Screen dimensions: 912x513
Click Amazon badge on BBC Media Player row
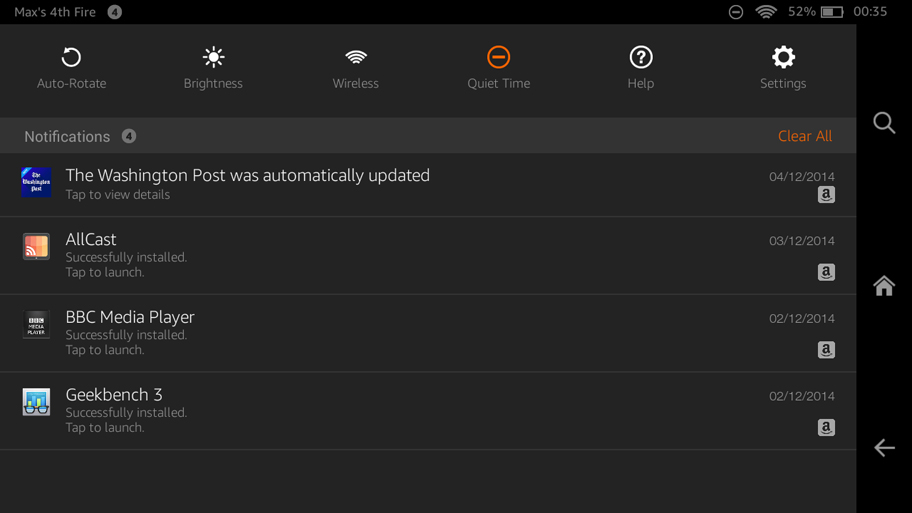[826, 350]
